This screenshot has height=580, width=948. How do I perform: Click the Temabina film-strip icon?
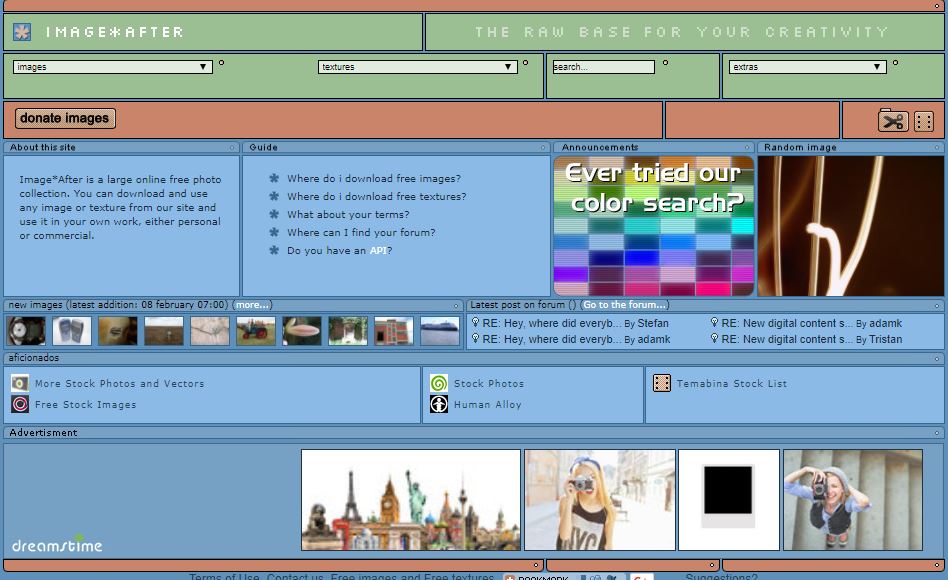662,383
